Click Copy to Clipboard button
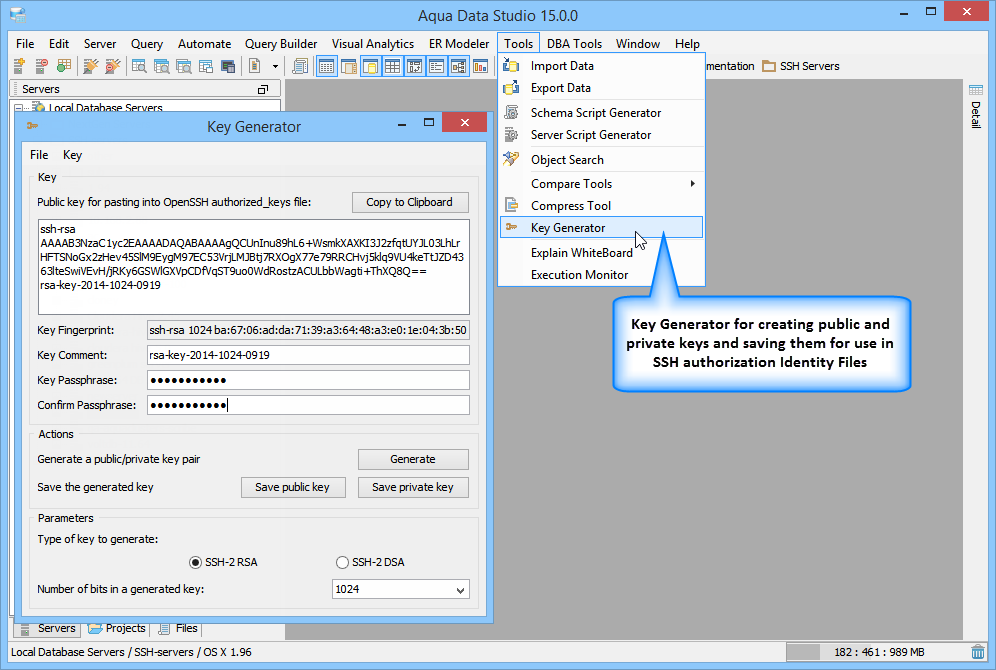 point(410,202)
